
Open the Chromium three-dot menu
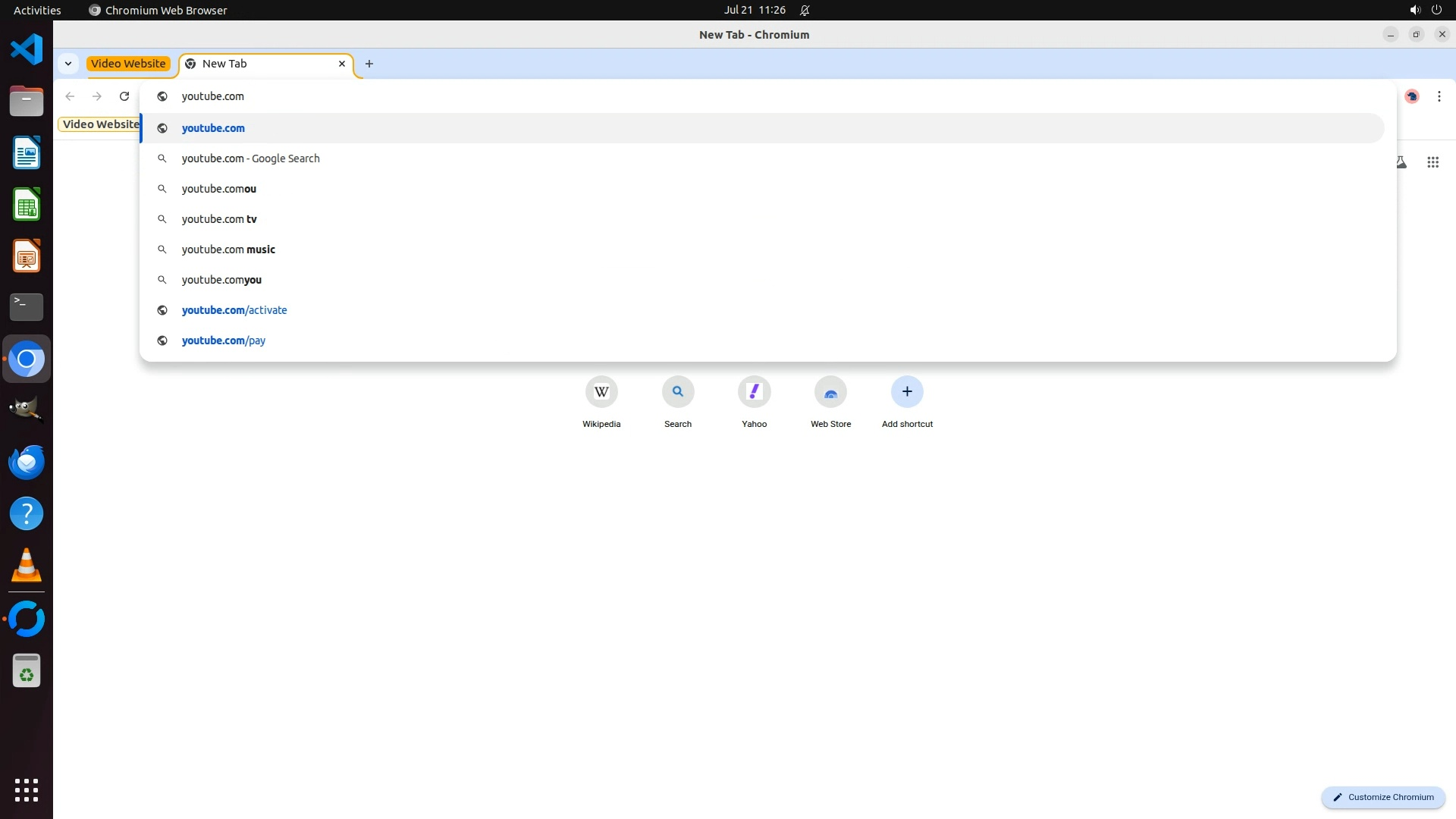coord(1439,96)
